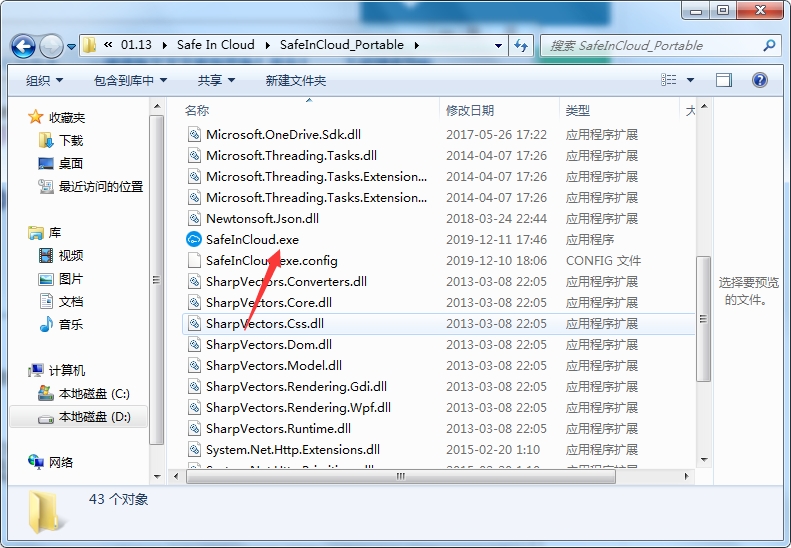Click the blue help question mark icon

(760, 80)
